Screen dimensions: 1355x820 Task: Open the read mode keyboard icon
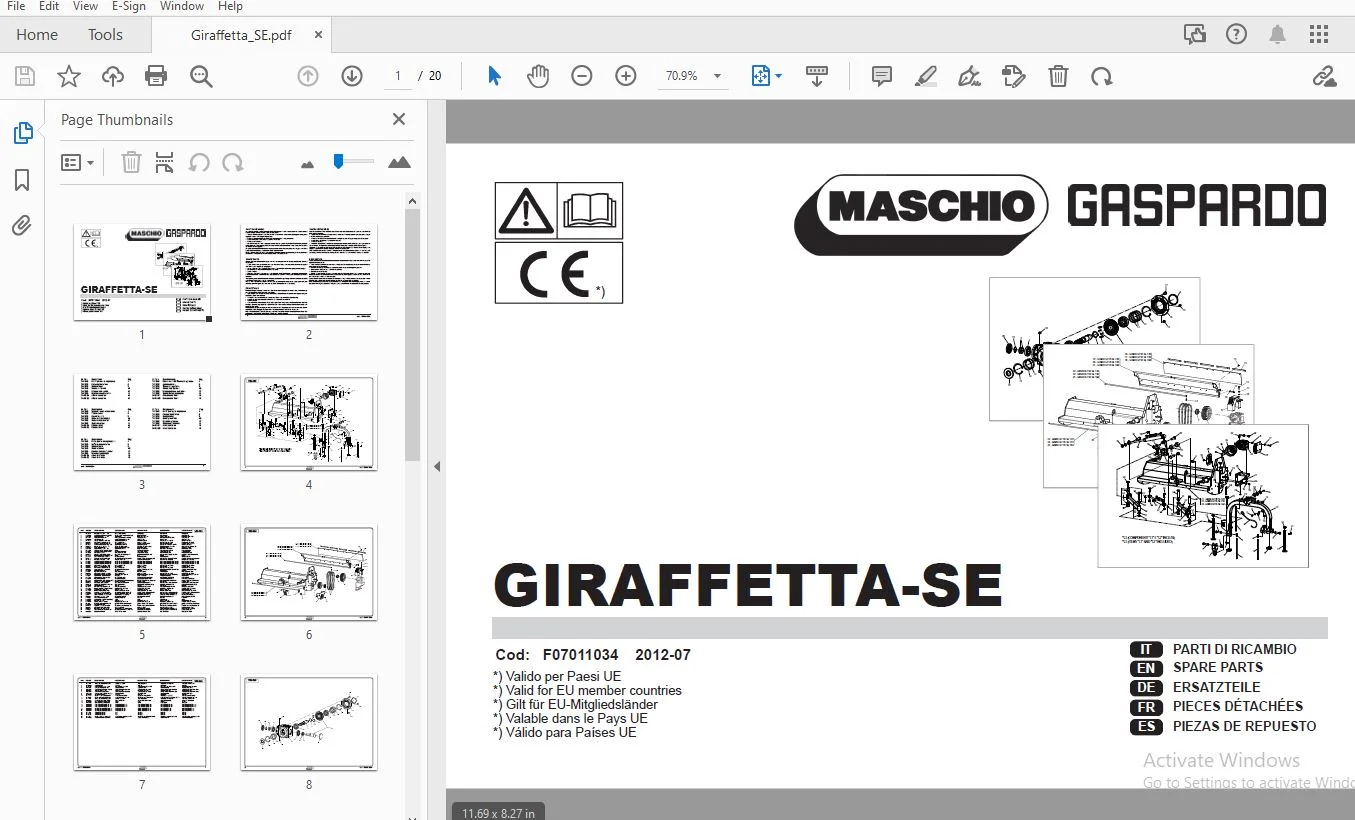(817, 76)
